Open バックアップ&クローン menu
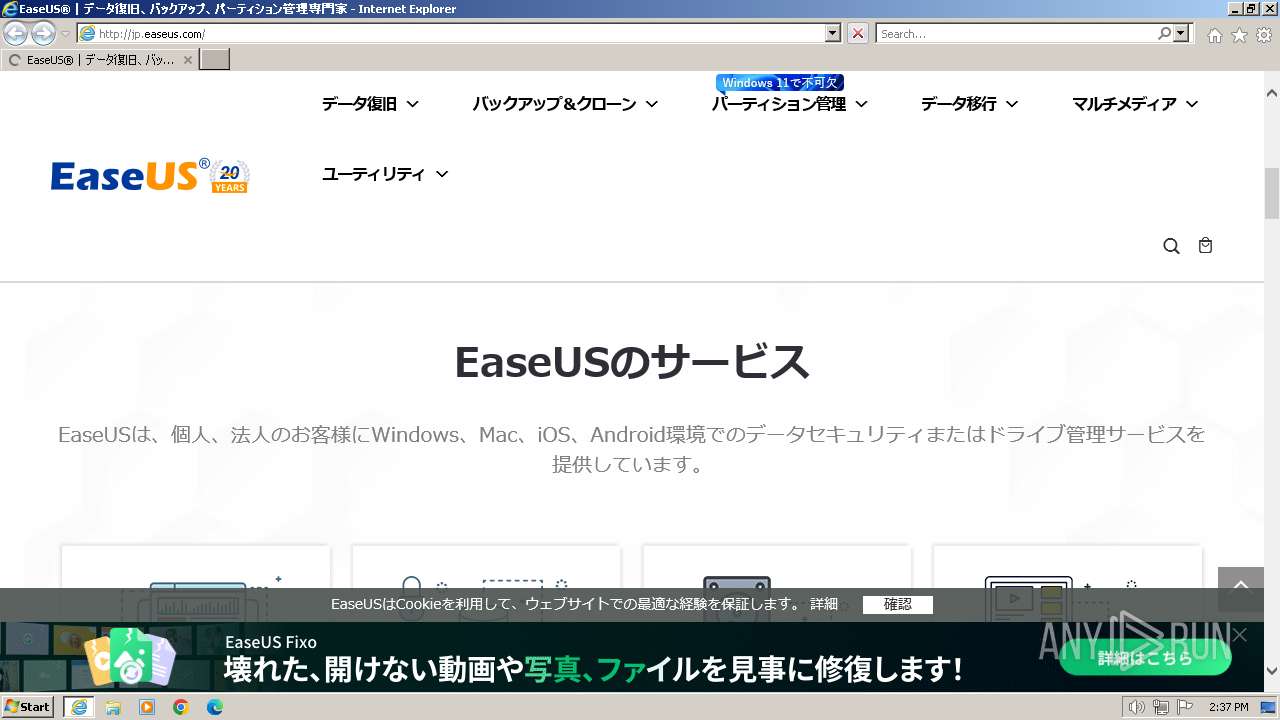Screen dimensions: 1280x720 [565, 104]
